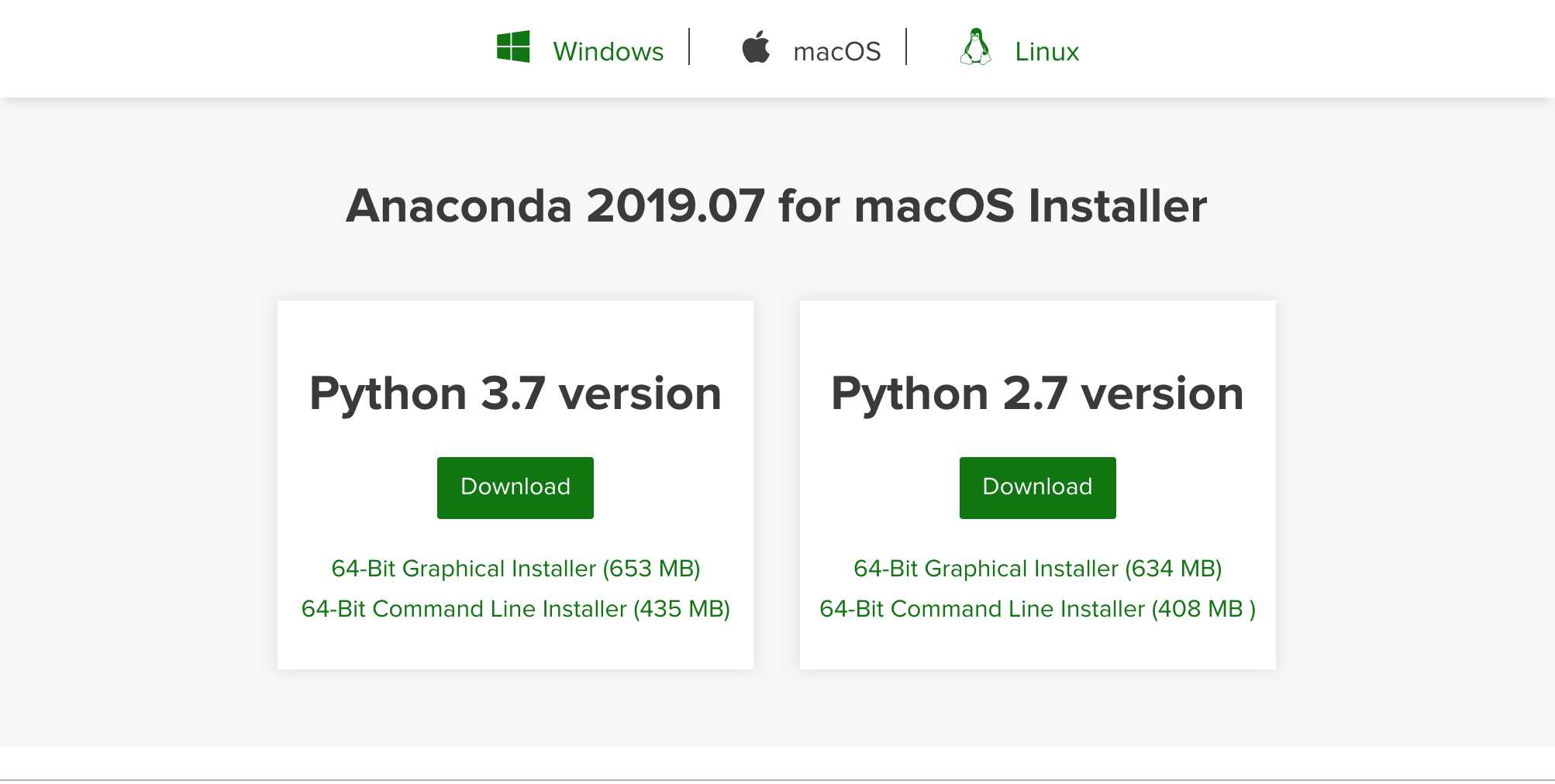Open the Linux tab
The image size is (1555, 784).
pyautogui.click(x=1046, y=51)
